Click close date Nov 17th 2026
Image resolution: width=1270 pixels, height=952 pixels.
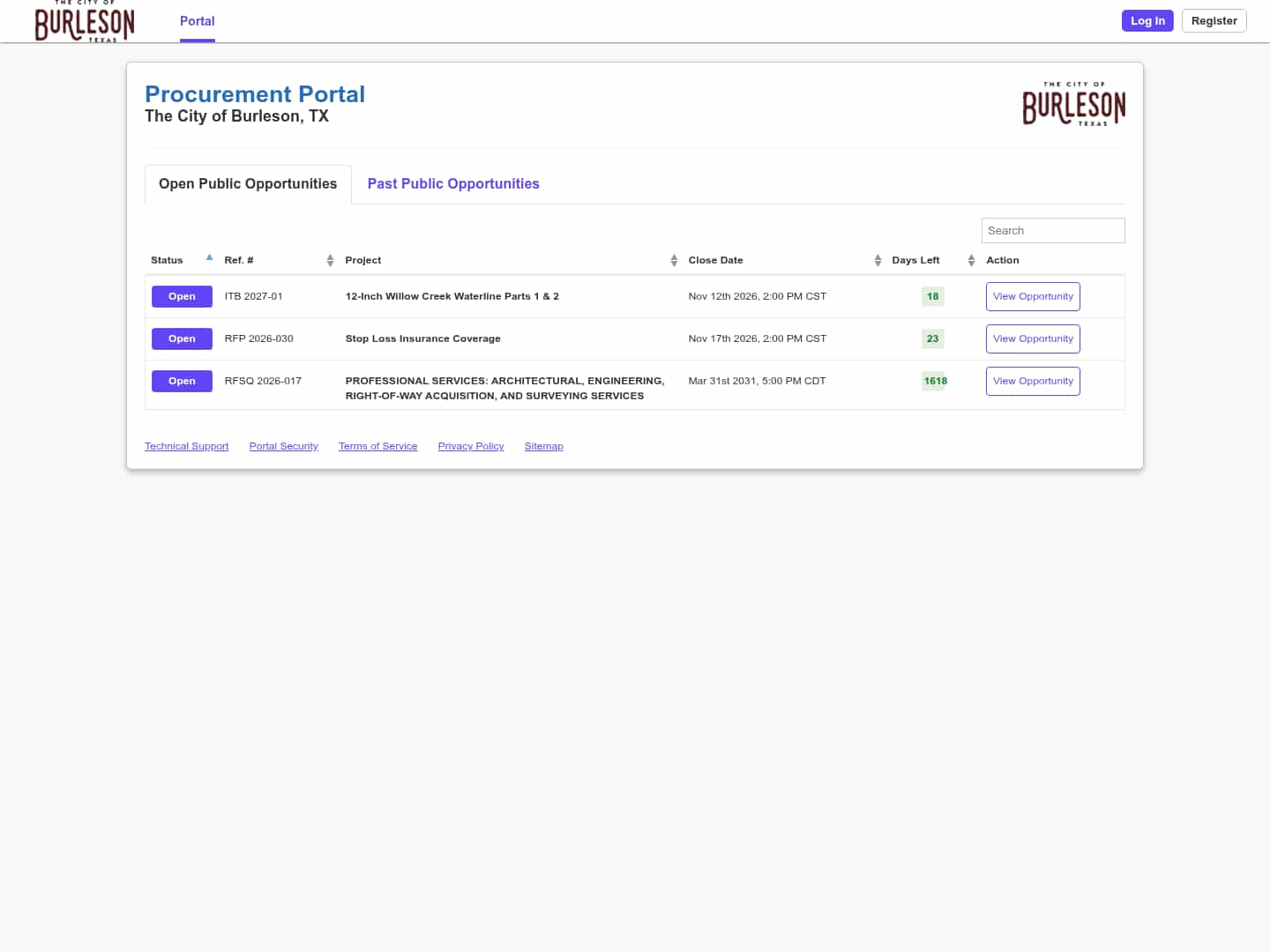tap(758, 338)
